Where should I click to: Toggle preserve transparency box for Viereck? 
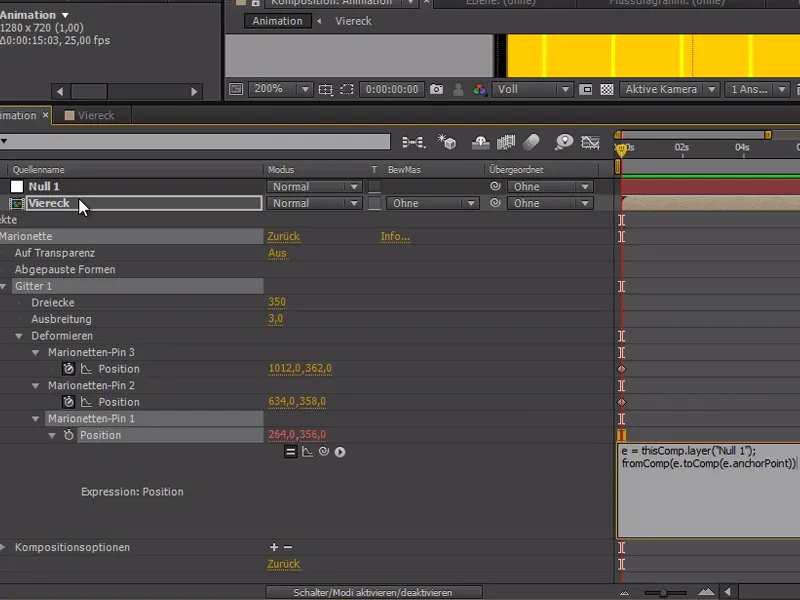coord(374,203)
